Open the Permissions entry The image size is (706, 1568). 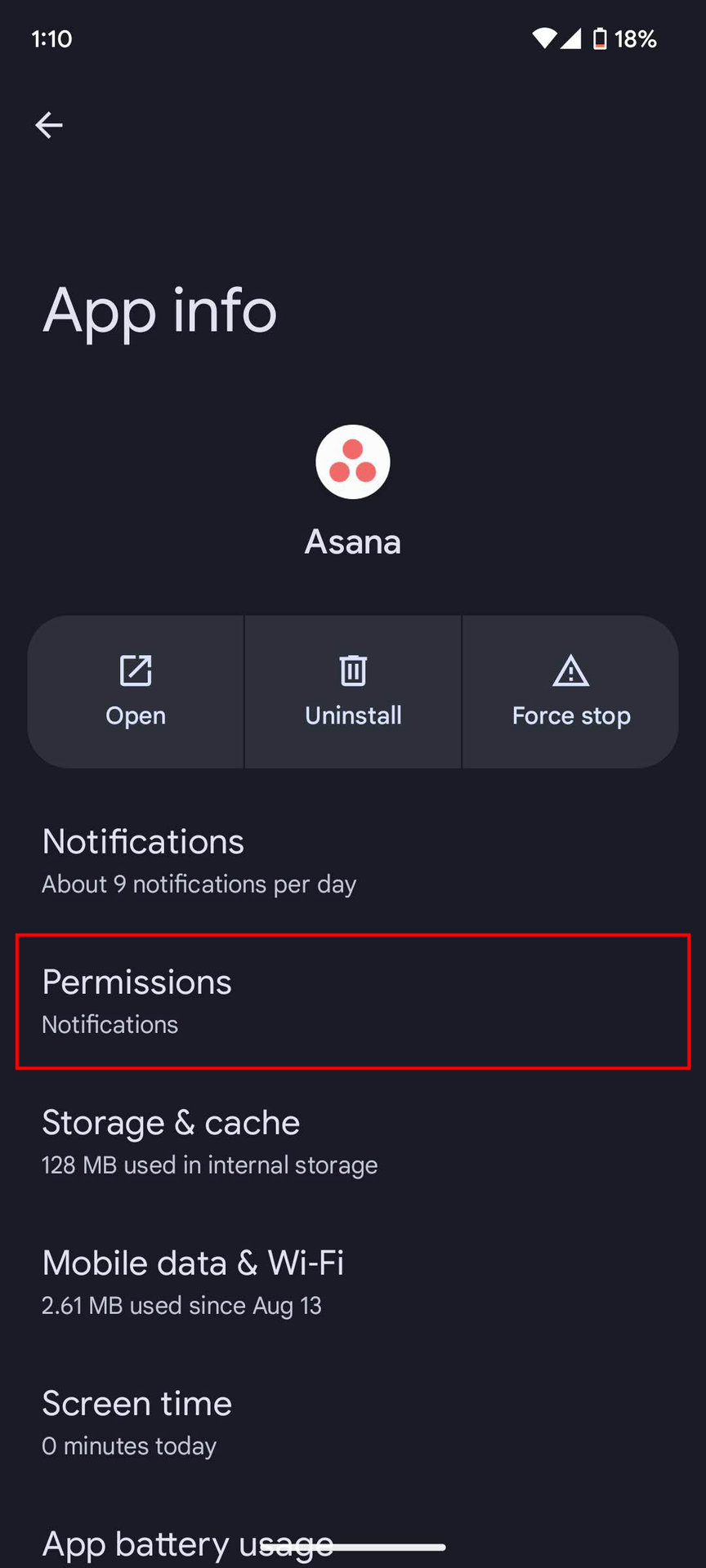[x=353, y=1001]
